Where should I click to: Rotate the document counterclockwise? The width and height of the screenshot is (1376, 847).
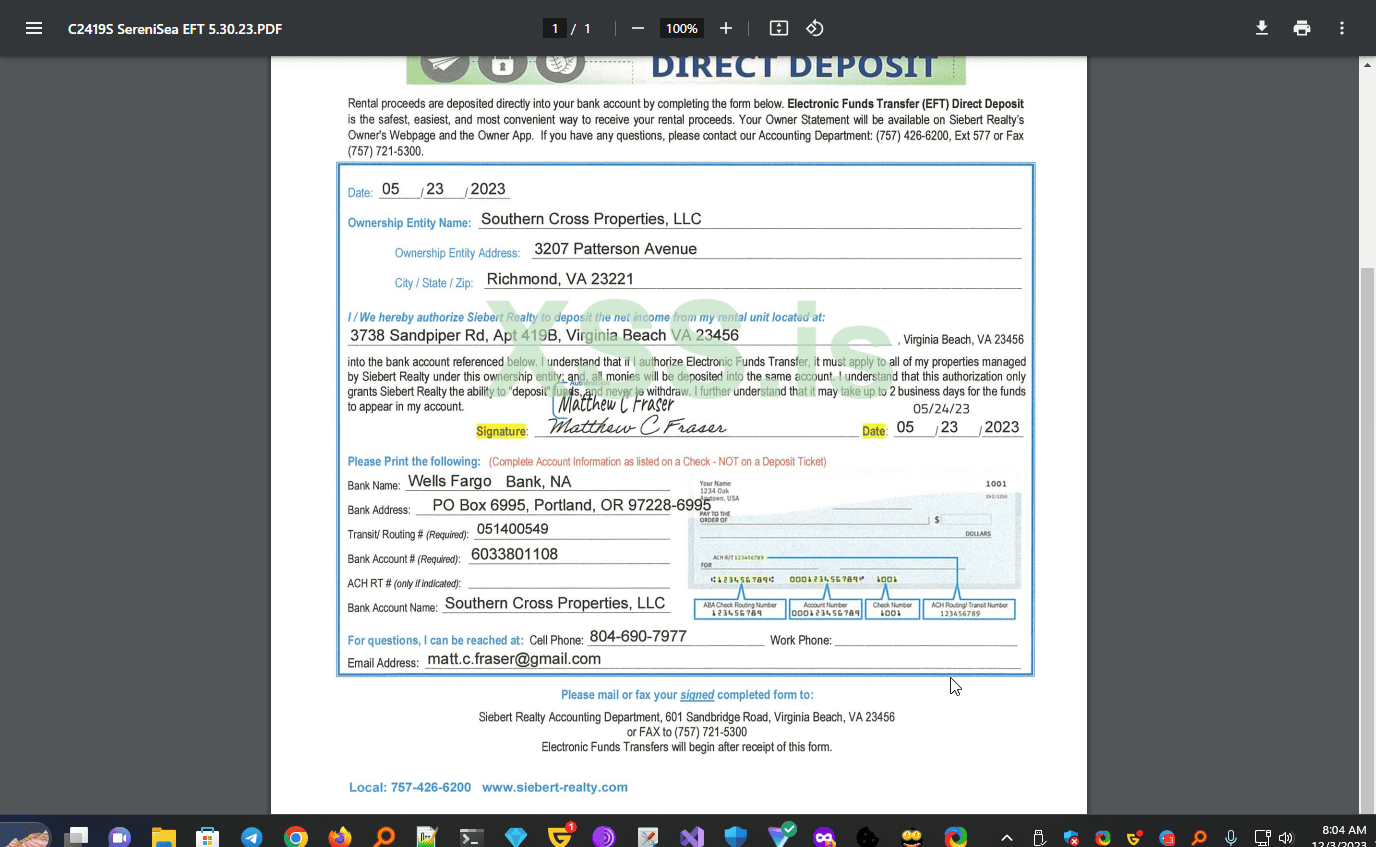coord(815,28)
